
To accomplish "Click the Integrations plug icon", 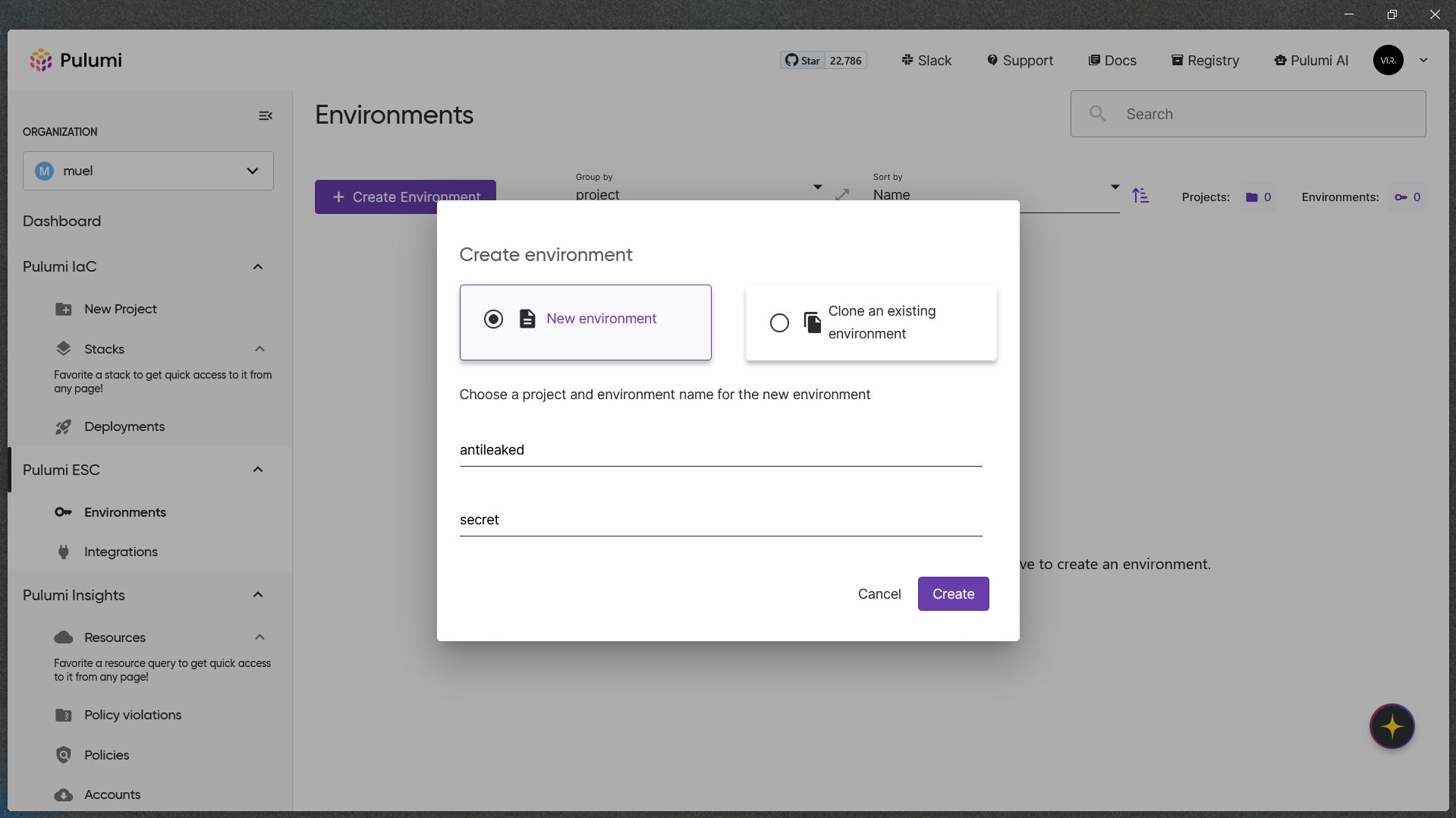I will click(64, 552).
